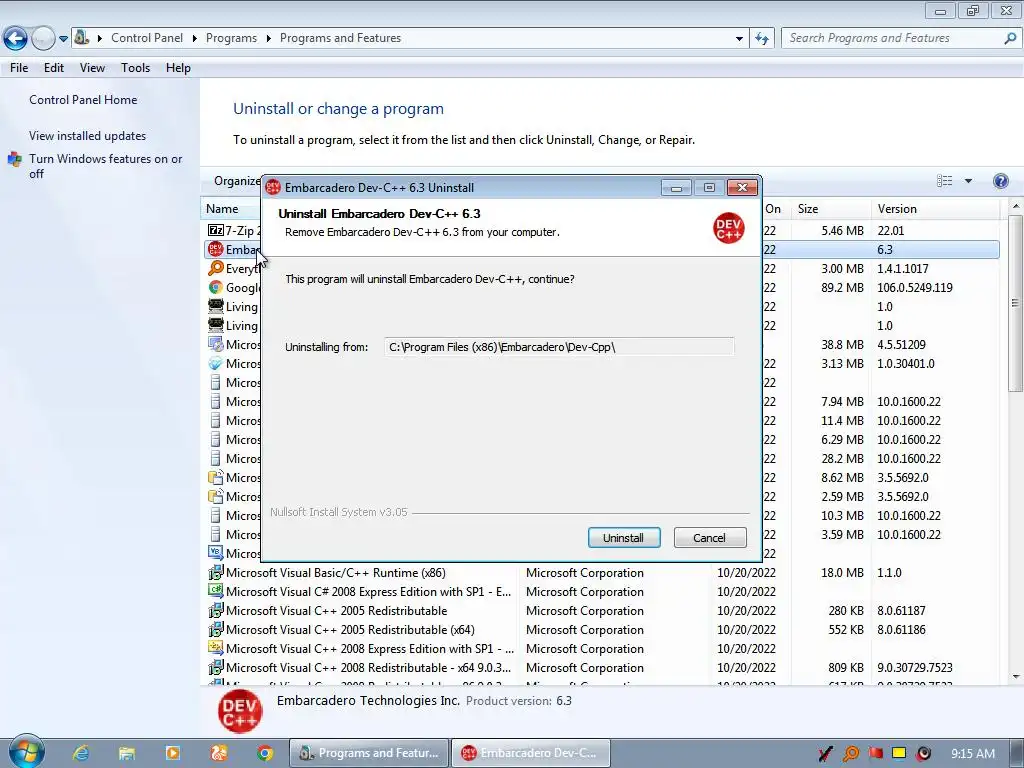Open the Windows Start orb
This screenshot has height=768, width=1024.
point(26,752)
